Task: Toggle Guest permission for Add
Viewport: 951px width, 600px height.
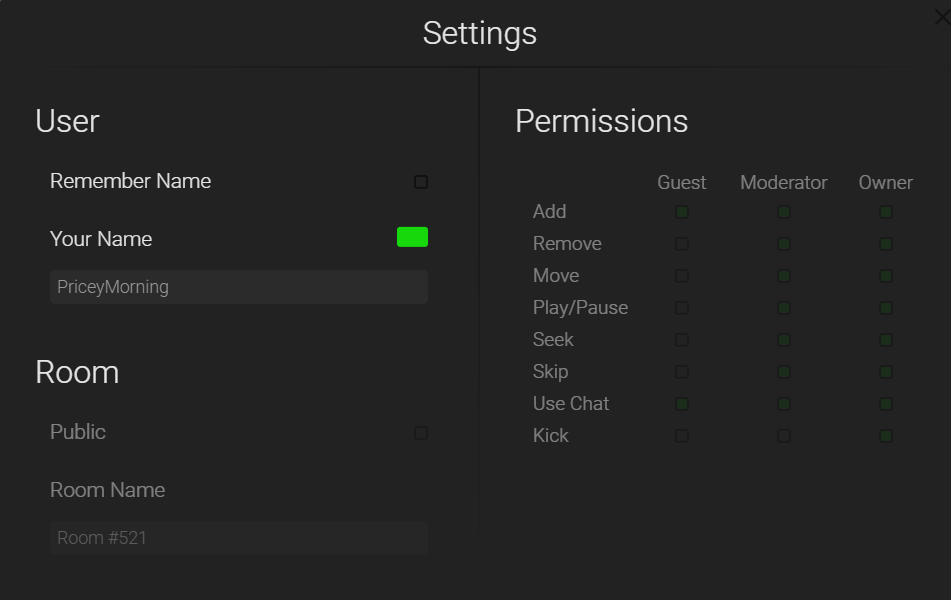Action: [682, 212]
